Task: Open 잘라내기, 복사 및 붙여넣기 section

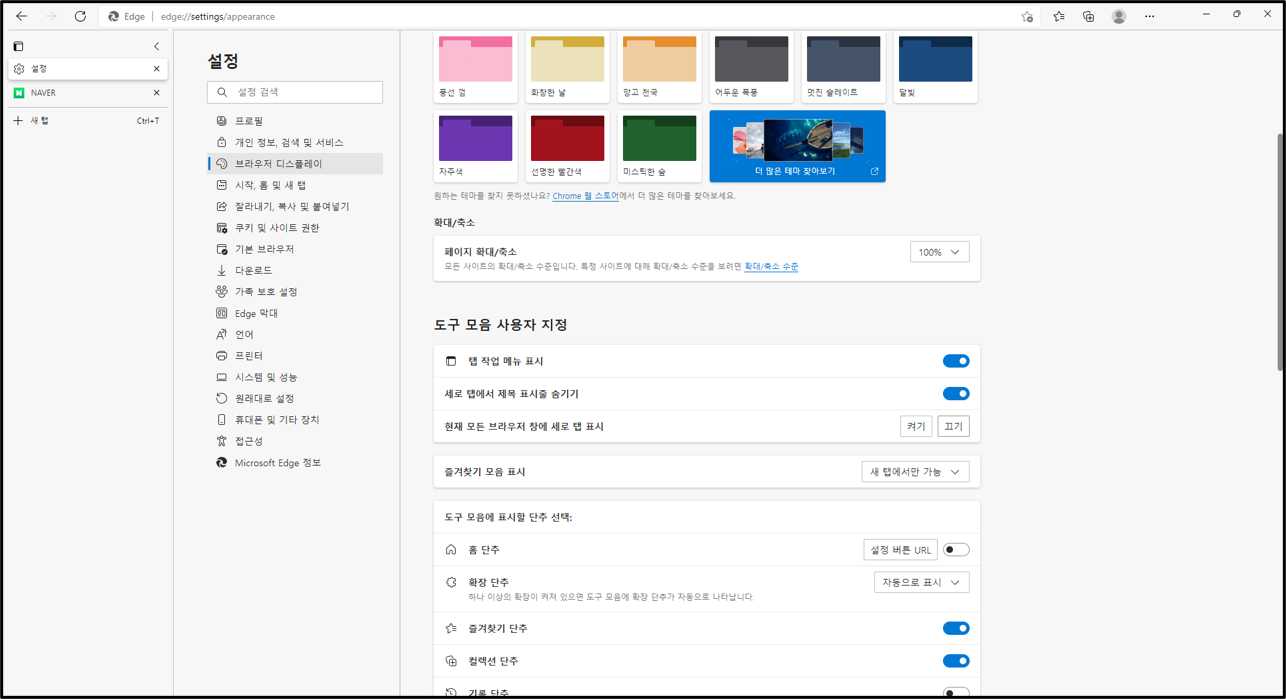Action: pyautogui.click(x=295, y=206)
